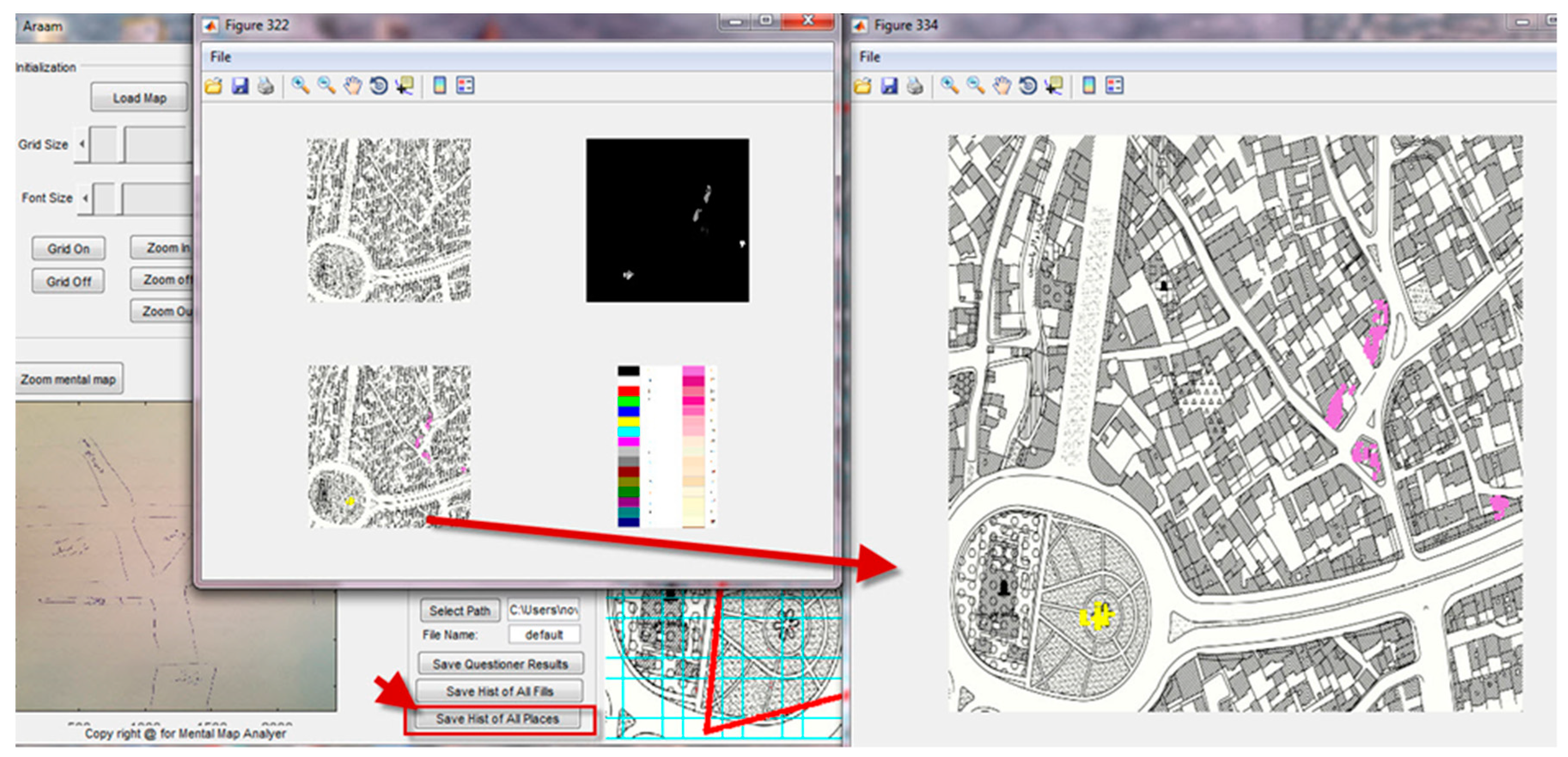Click the Grid Size slider left arrow
Screen dimensions: 1568x757
click(x=82, y=144)
